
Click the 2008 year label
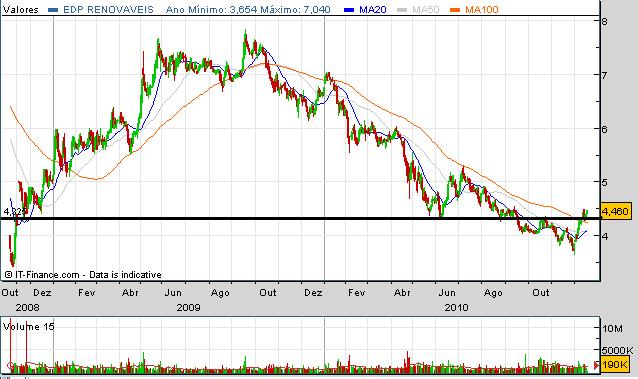click(27, 307)
